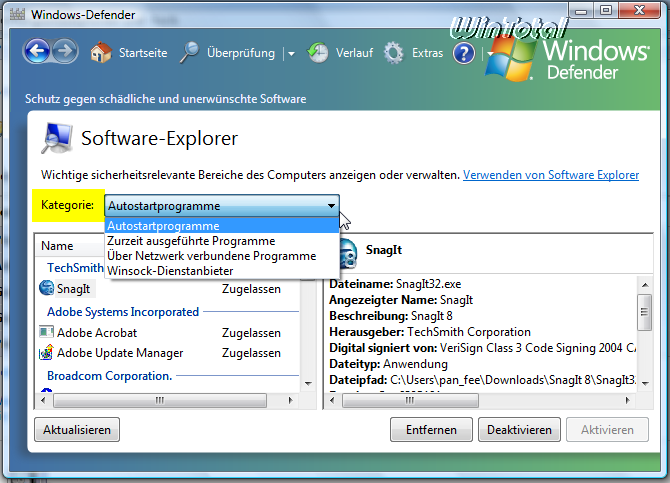
Task: Click details pane vertical scrollbar thumb
Action: (644, 312)
